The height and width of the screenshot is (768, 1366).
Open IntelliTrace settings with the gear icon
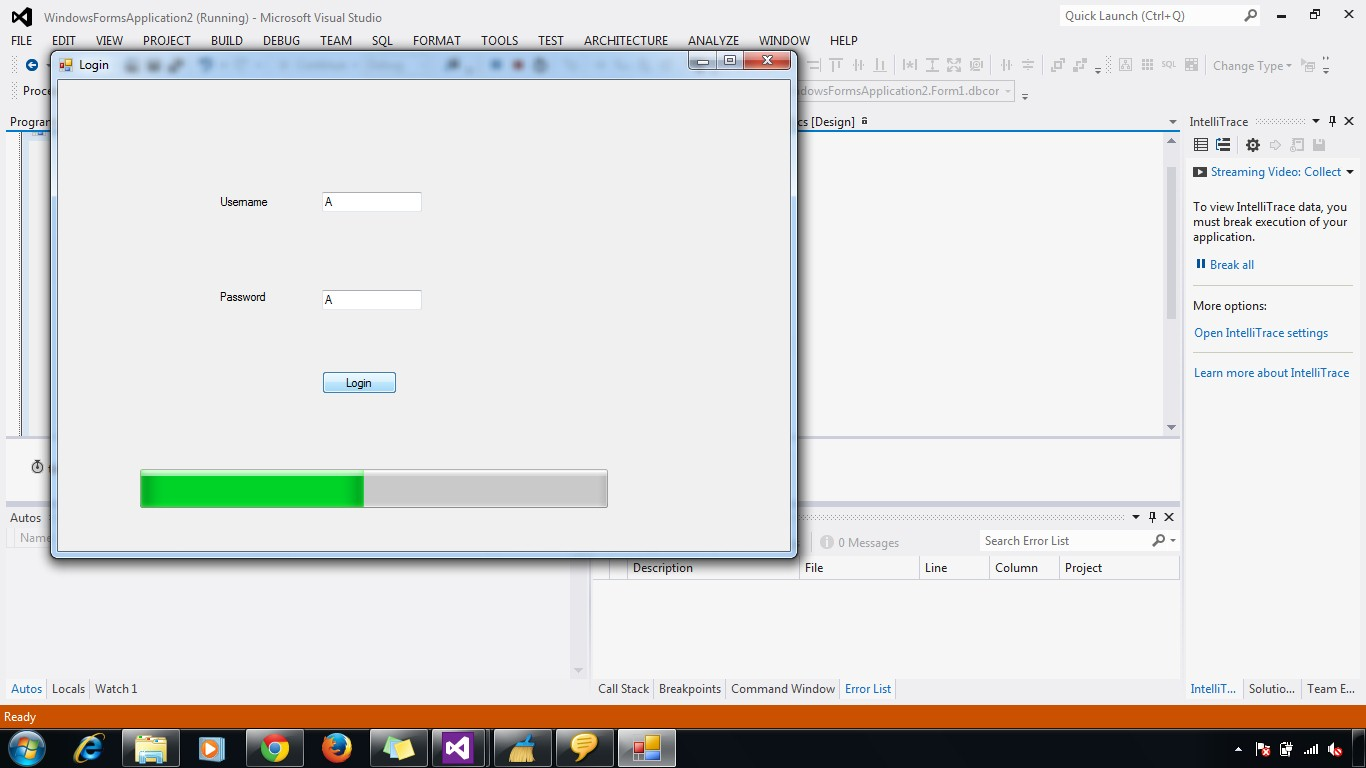(1252, 145)
